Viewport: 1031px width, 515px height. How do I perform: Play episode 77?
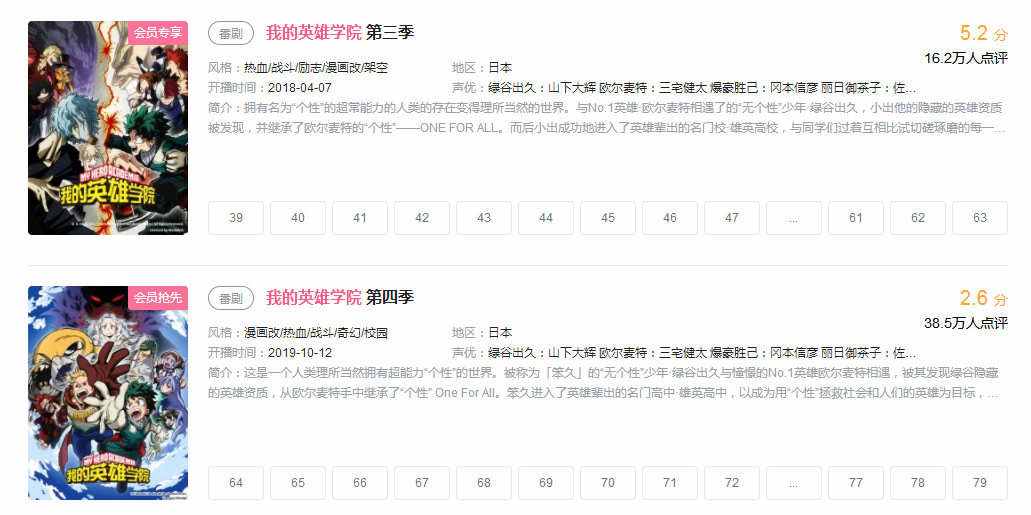(855, 483)
